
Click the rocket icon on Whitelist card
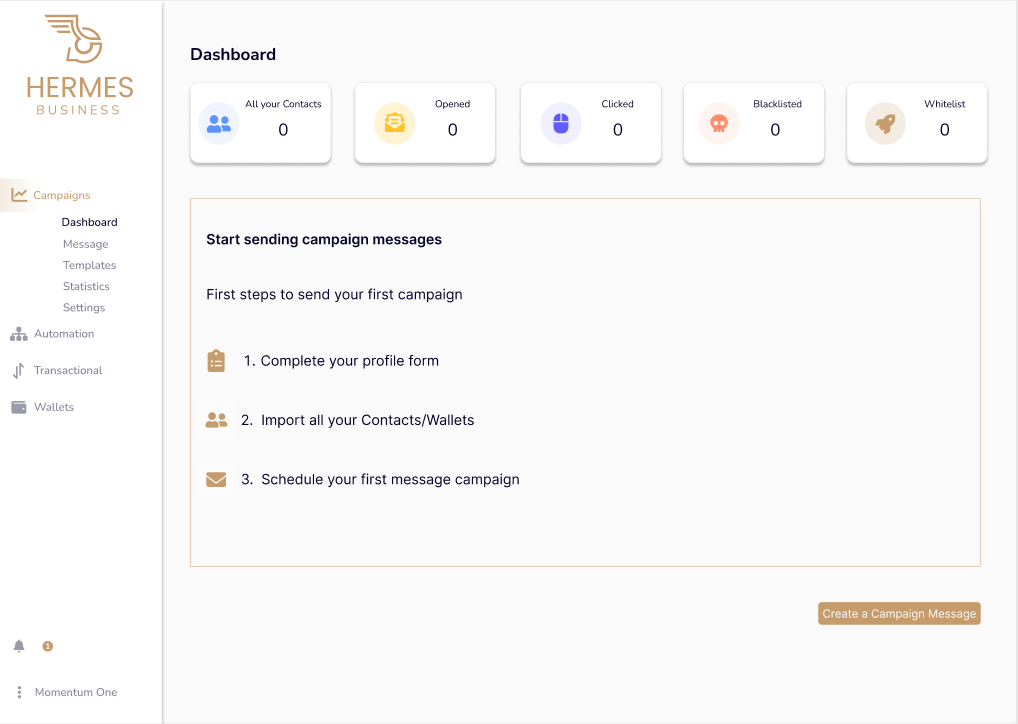(x=884, y=122)
